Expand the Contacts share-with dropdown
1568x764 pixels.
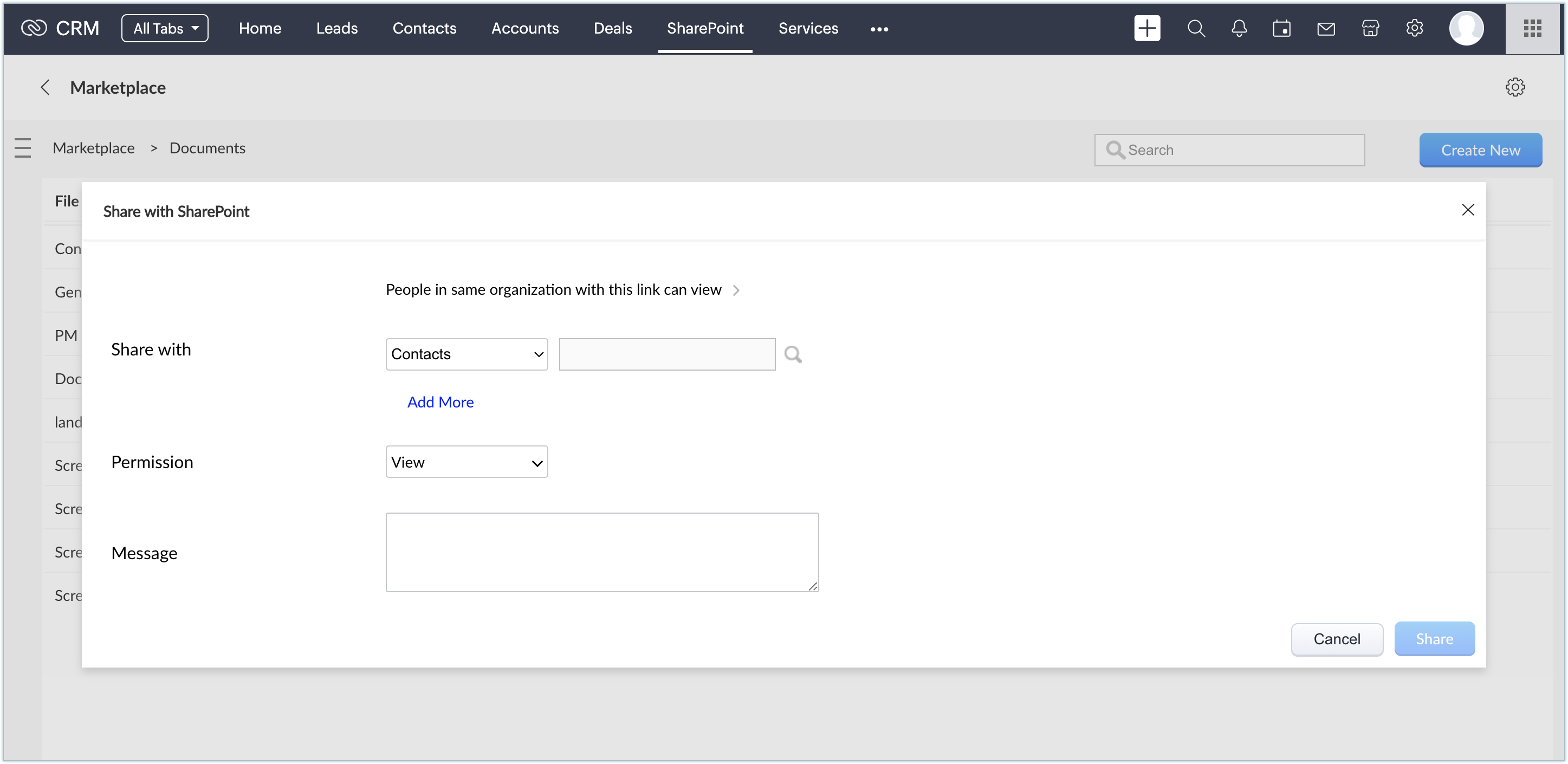click(x=466, y=354)
